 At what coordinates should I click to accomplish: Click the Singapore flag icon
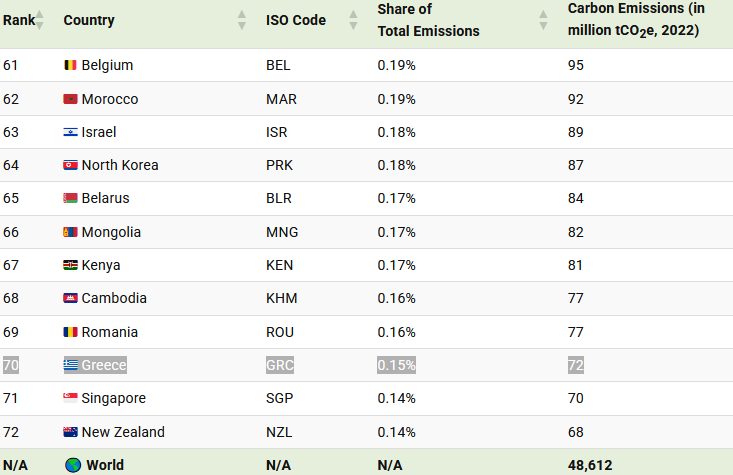[70, 399]
